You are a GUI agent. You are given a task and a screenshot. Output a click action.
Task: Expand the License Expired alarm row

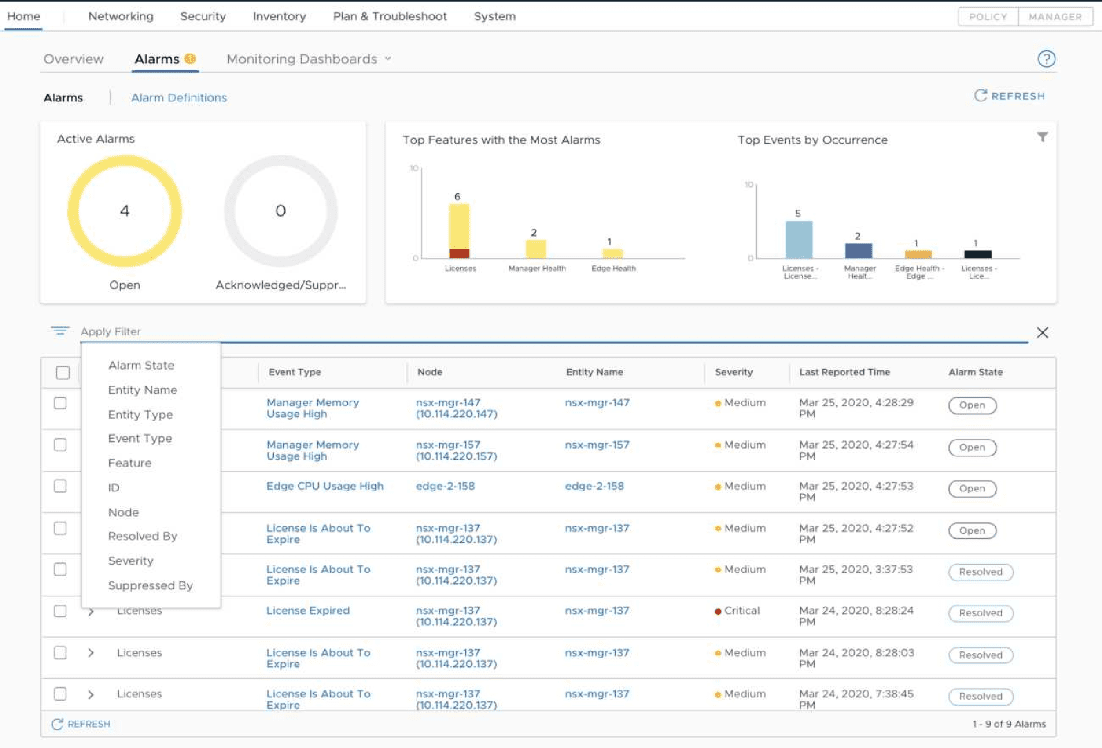pyautogui.click(x=91, y=612)
